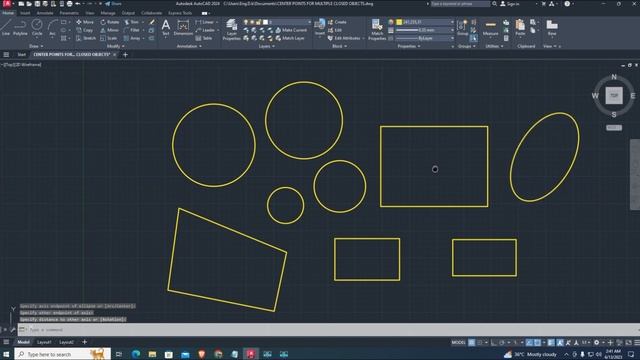Click the Undo arrow in quick access toolbar
The height and width of the screenshot is (360, 640).
pos(78,4)
